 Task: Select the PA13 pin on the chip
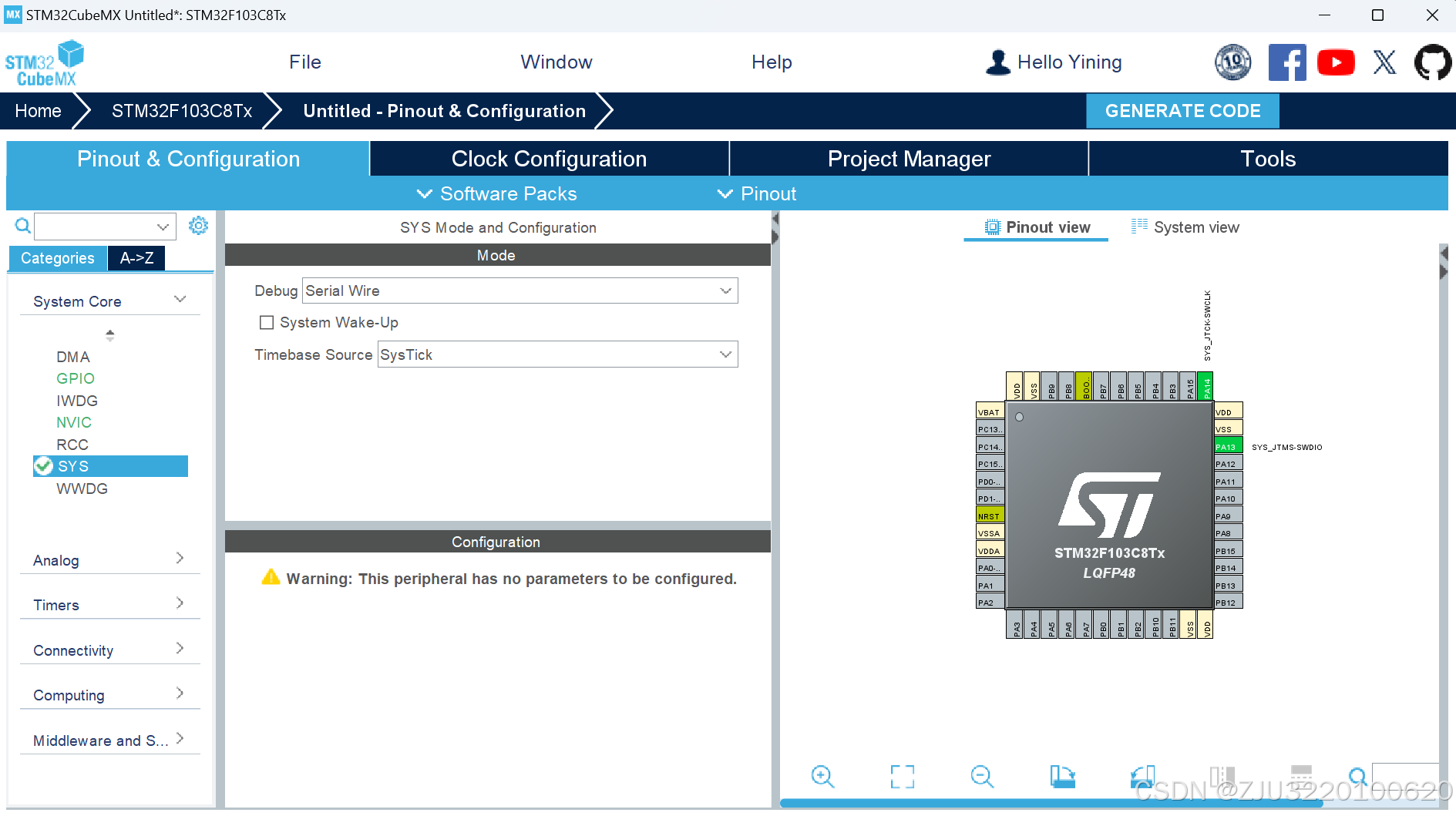[x=1228, y=447]
